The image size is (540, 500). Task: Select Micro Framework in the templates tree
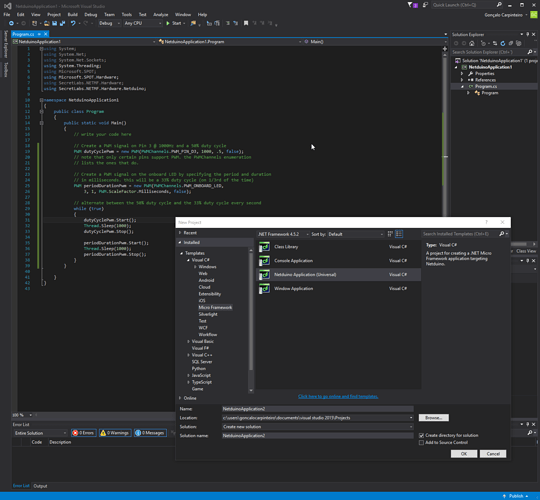point(215,308)
